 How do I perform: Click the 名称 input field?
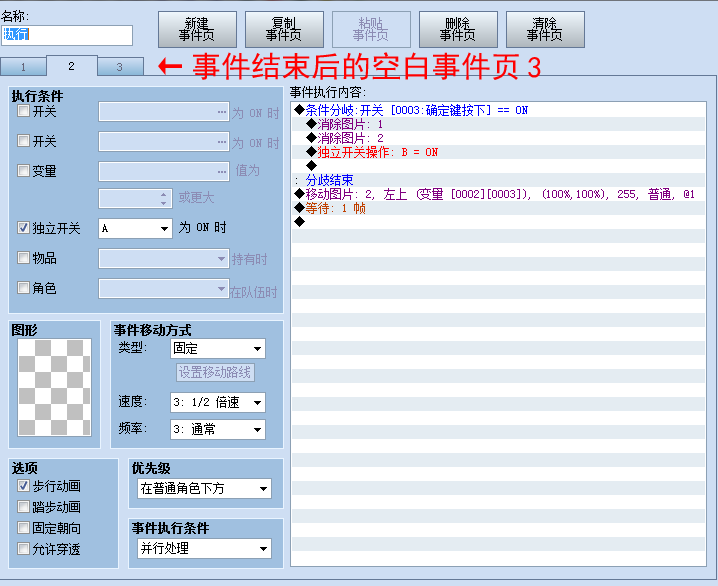click(67, 35)
